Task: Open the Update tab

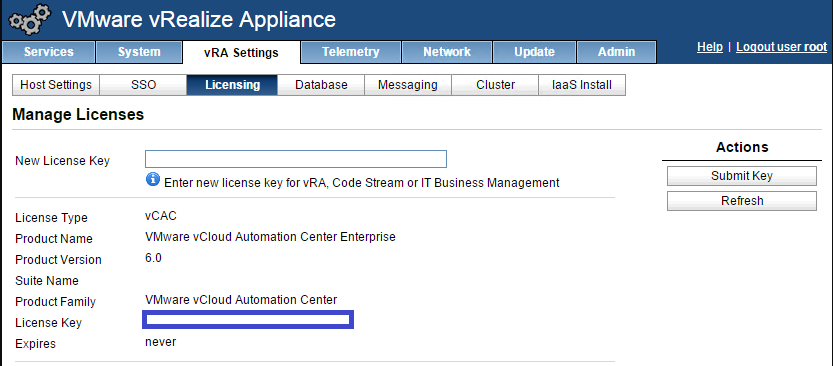Action: (x=534, y=52)
